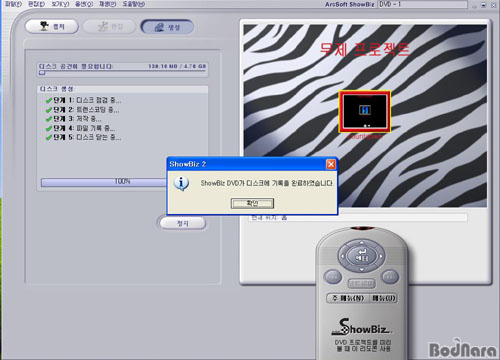Click the current location field below preview

pos(358,218)
